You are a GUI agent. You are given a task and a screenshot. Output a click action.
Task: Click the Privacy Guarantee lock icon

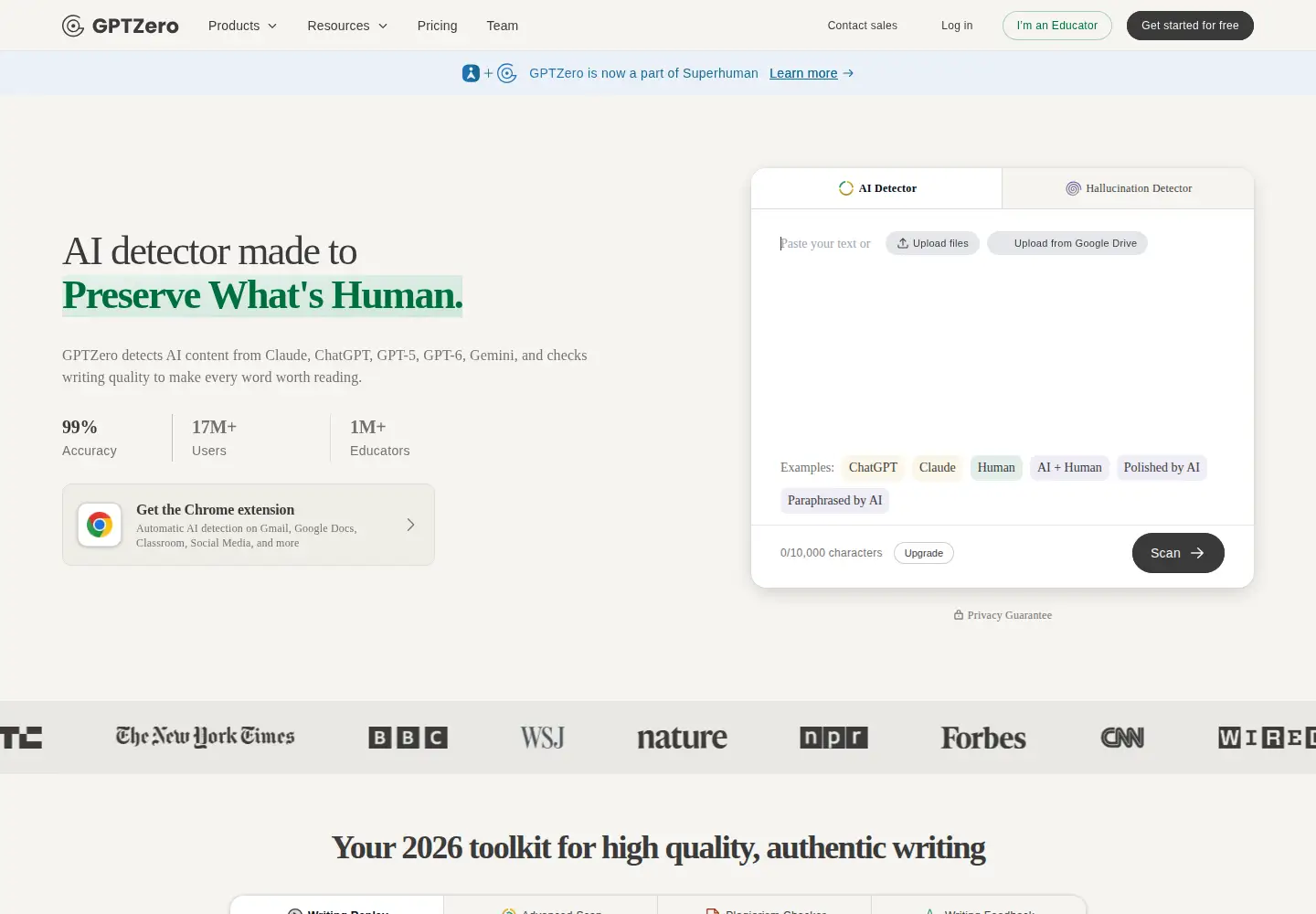coord(959,615)
